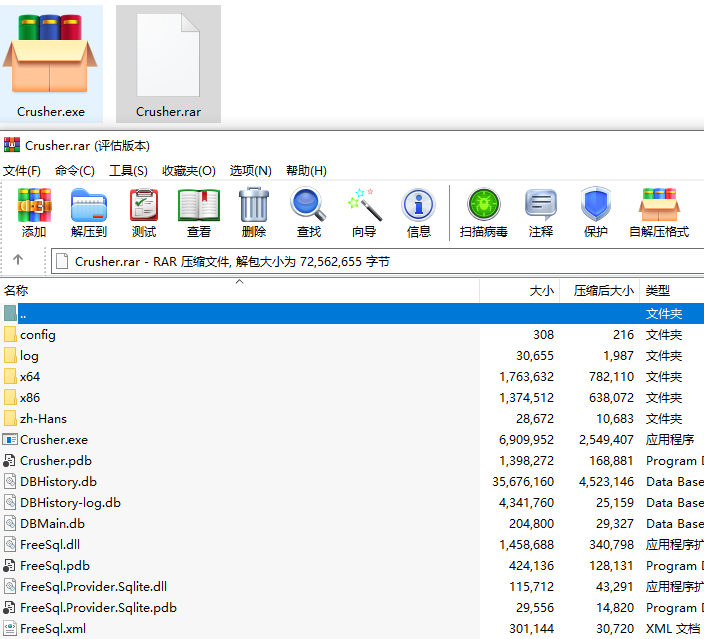Open the 收藏夹(O) menu
The height and width of the screenshot is (639, 704).
[x=189, y=171]
